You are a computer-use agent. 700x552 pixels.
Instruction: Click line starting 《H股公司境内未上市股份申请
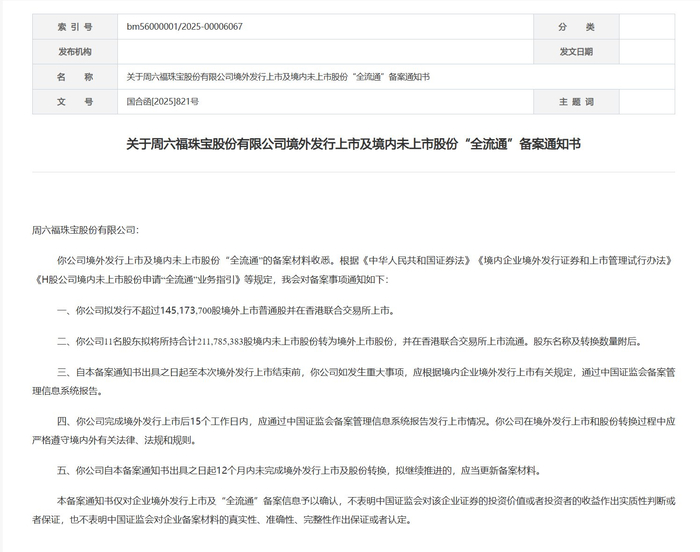coord(211,280)
